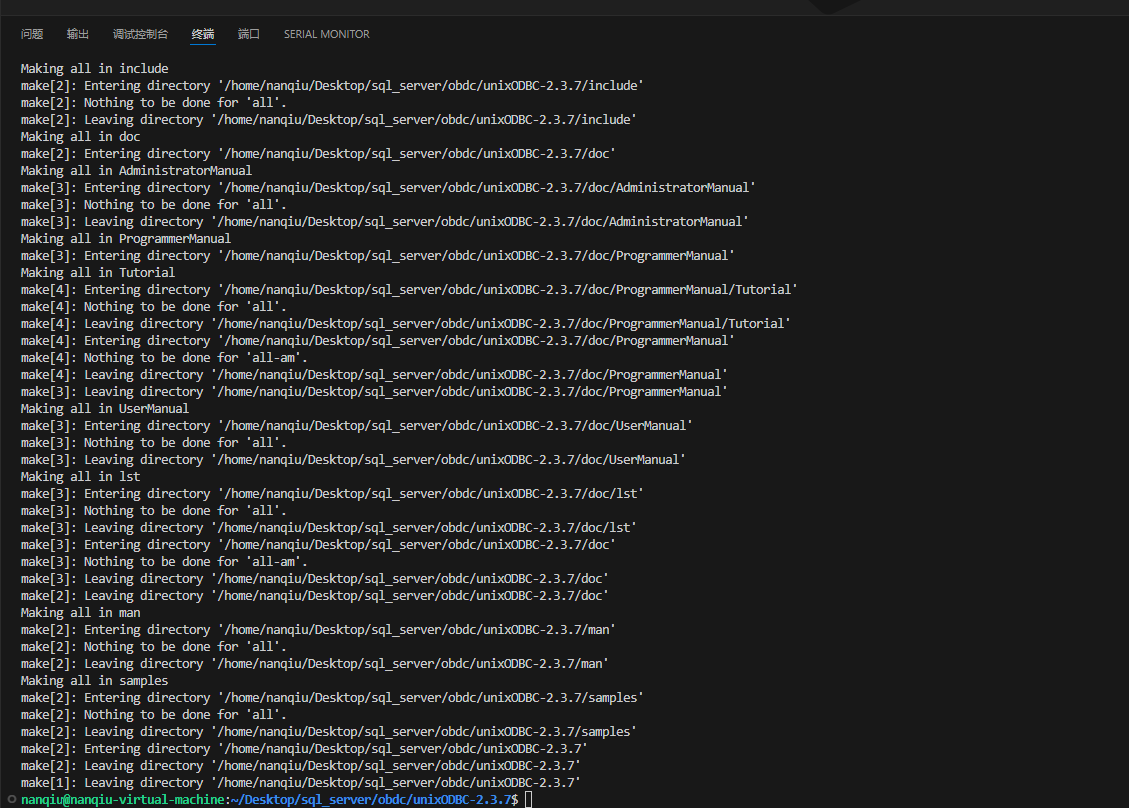Click make[4] 'all-am' nothing to be done line
The height and width of the screenshot is (808, 1129).
point(164,358)
